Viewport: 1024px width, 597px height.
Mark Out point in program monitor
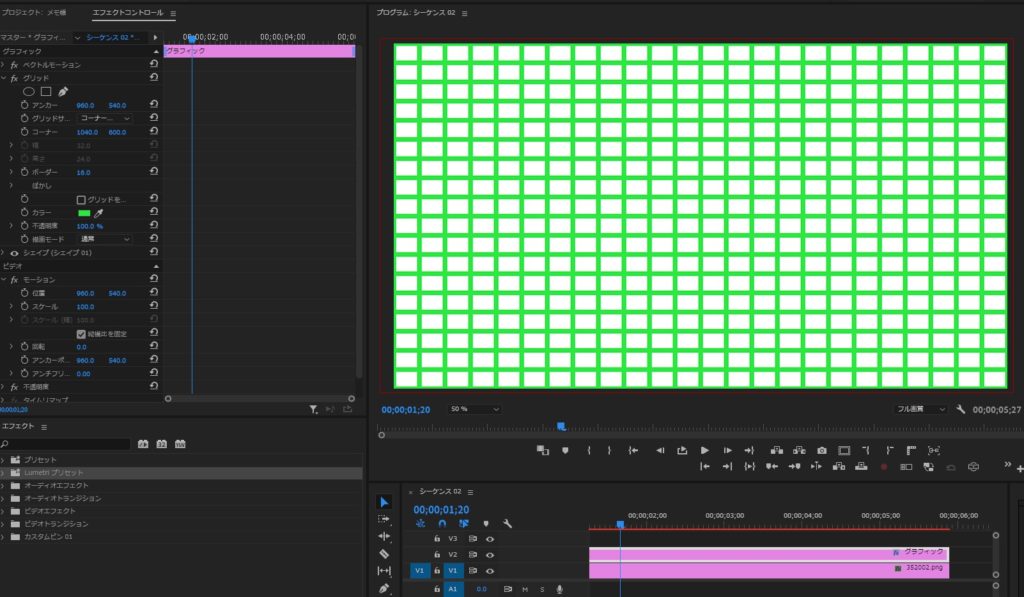pos(609,450)
